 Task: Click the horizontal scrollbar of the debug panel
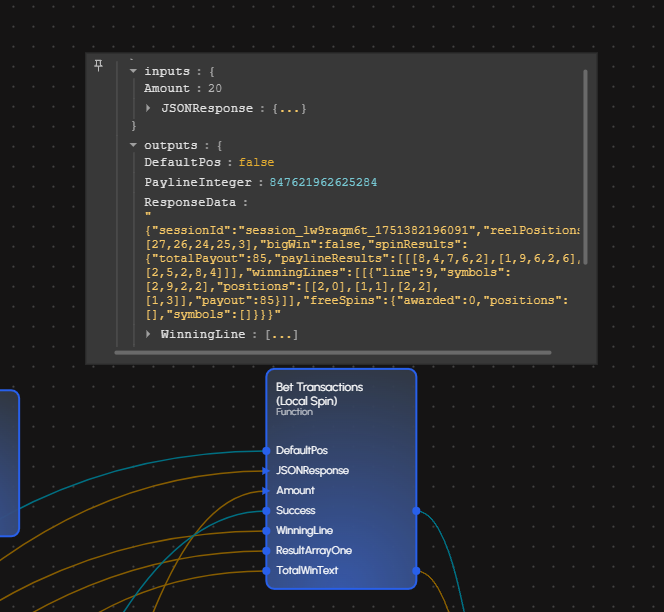pyautogui.click(x=333, y=352)
